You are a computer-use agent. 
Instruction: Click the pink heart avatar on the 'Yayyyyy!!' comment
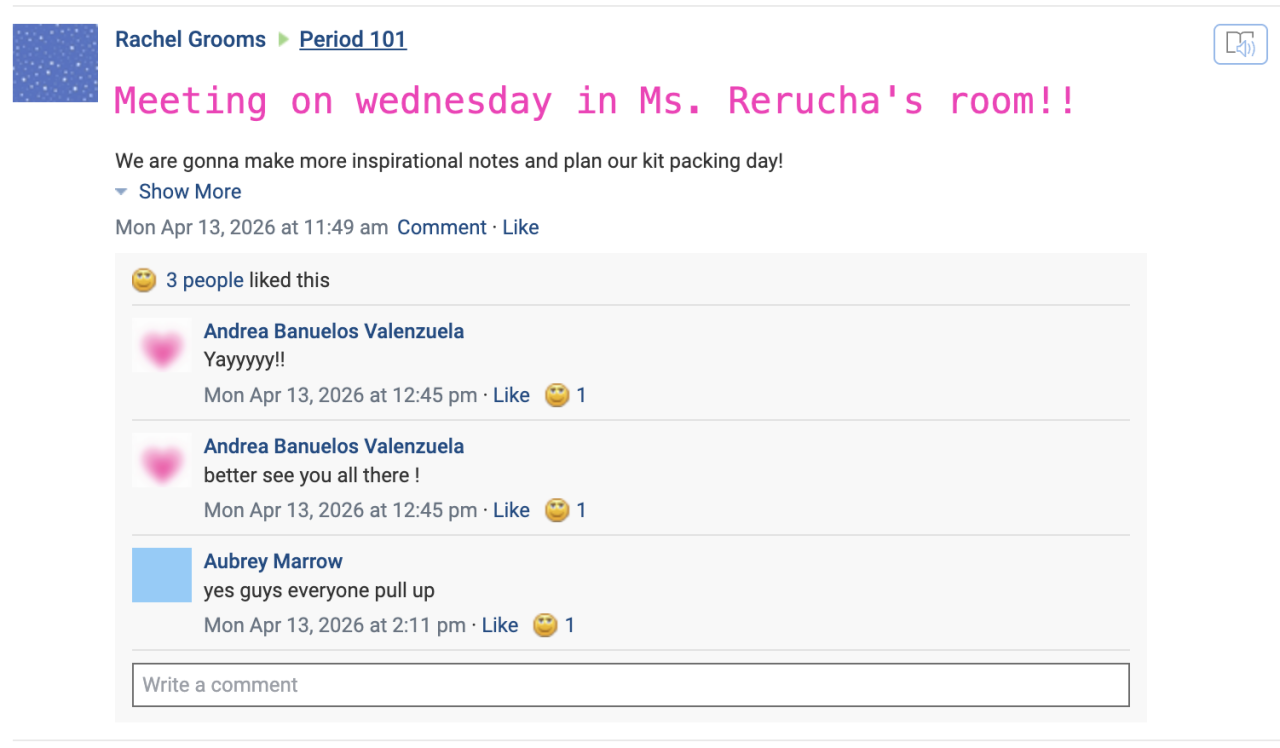(x=162, y=346)
